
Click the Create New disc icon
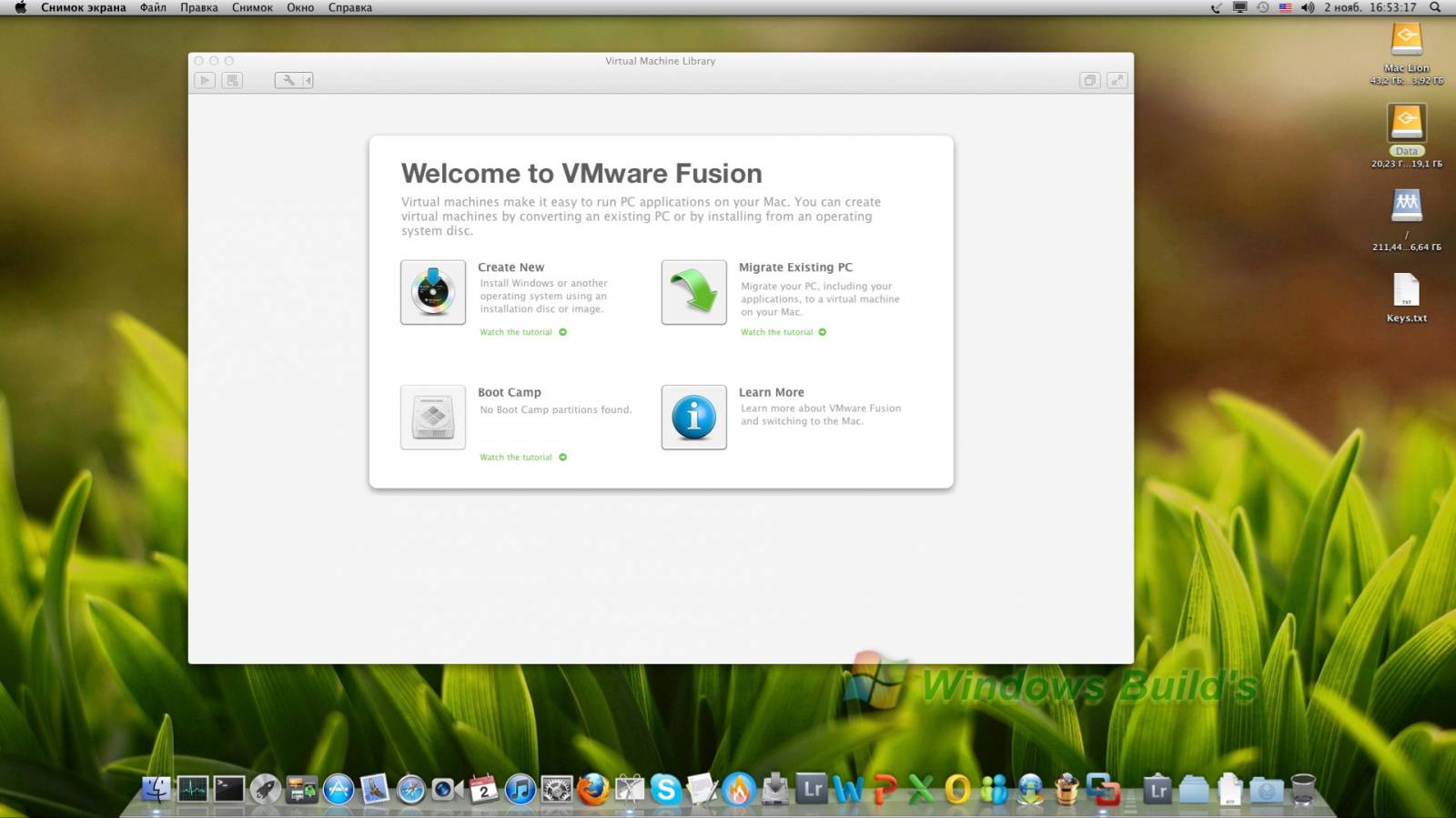click(x=433, y=292)
